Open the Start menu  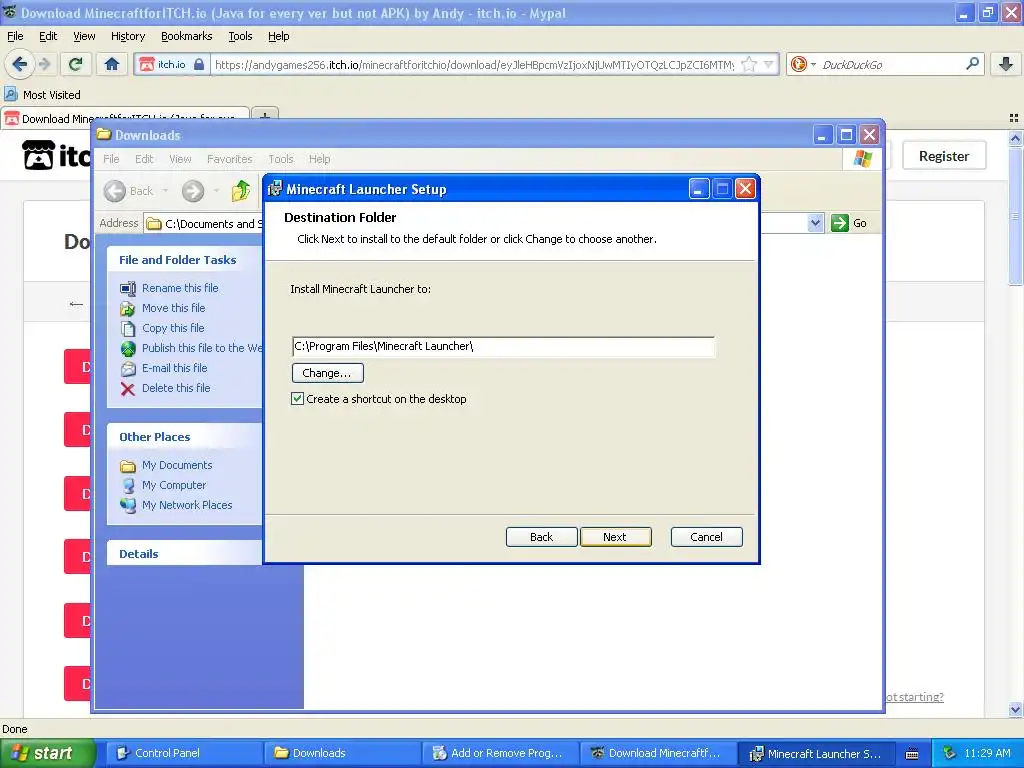[46, 753]
